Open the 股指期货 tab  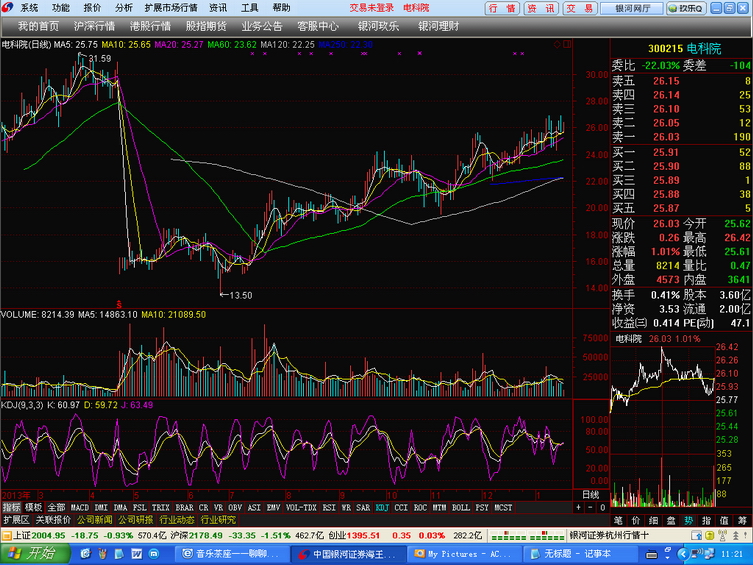point(206,26)
